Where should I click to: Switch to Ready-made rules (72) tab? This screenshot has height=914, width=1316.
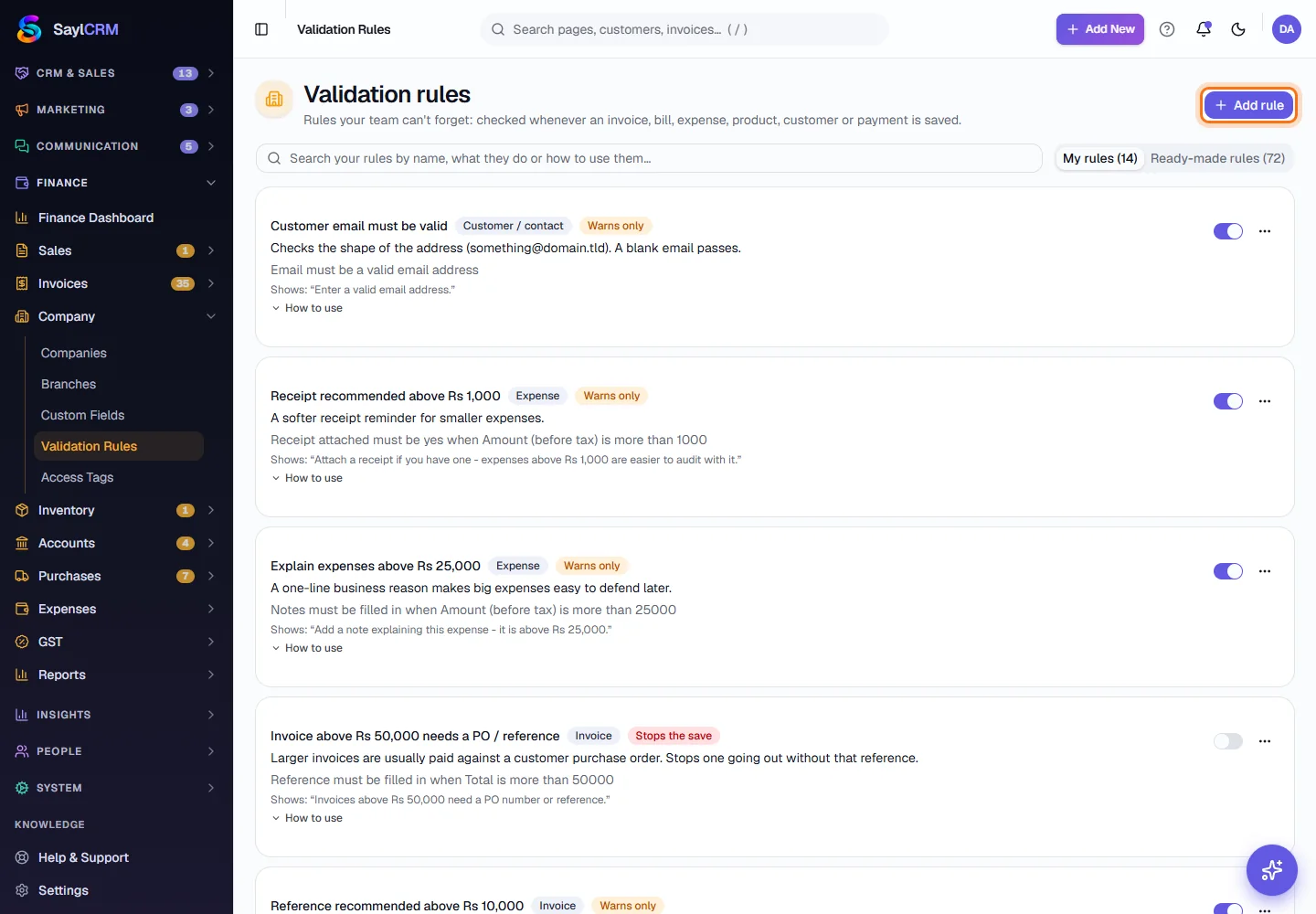1217,158
